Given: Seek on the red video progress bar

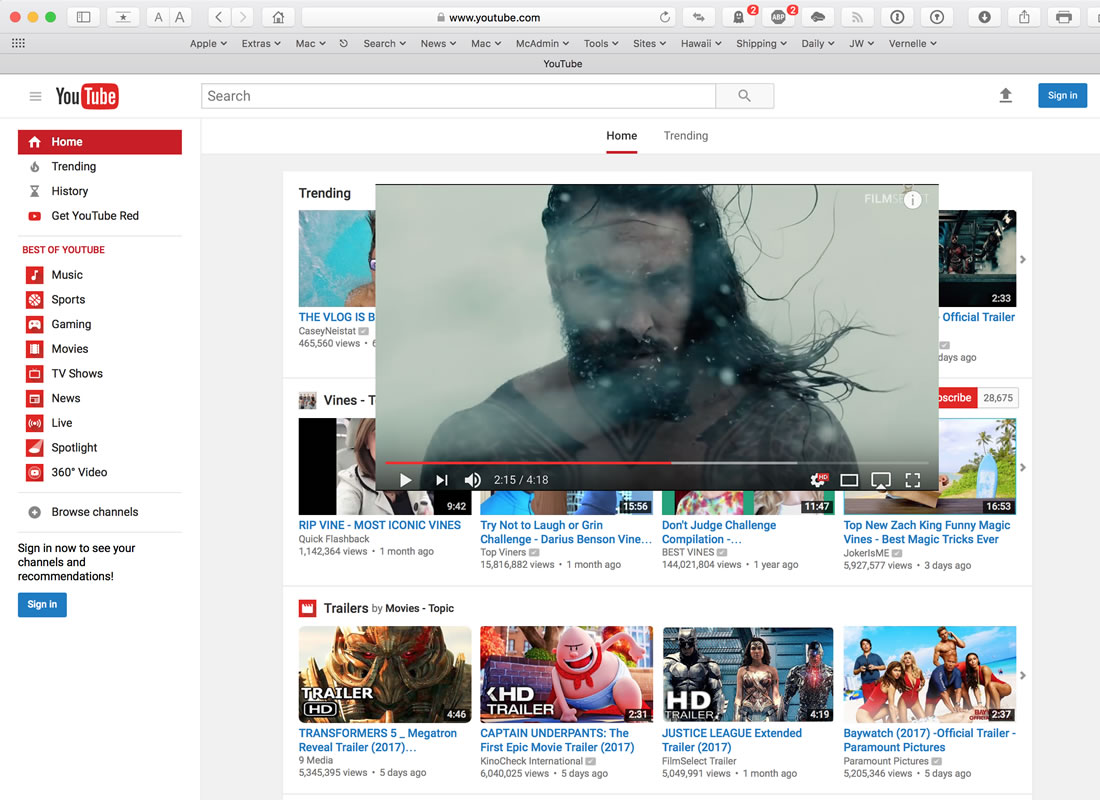Looking at the screenshot, I should (528, 463).
